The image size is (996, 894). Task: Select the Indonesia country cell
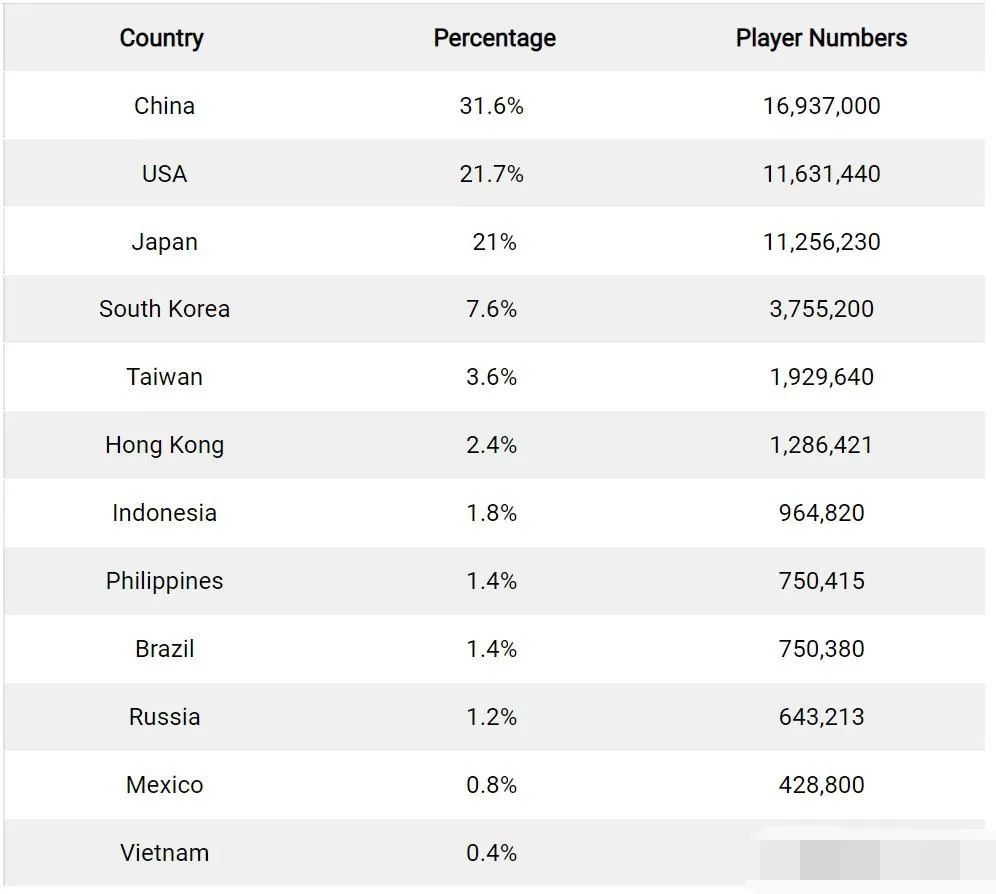point(165,513)
